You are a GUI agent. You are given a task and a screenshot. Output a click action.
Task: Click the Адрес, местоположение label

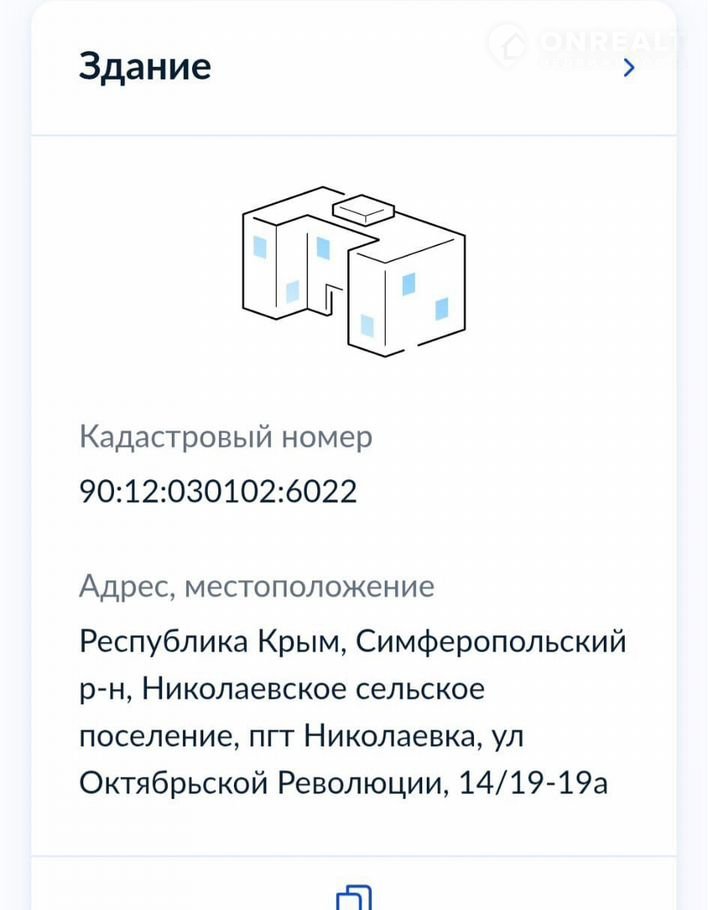[x=257, y=586]
